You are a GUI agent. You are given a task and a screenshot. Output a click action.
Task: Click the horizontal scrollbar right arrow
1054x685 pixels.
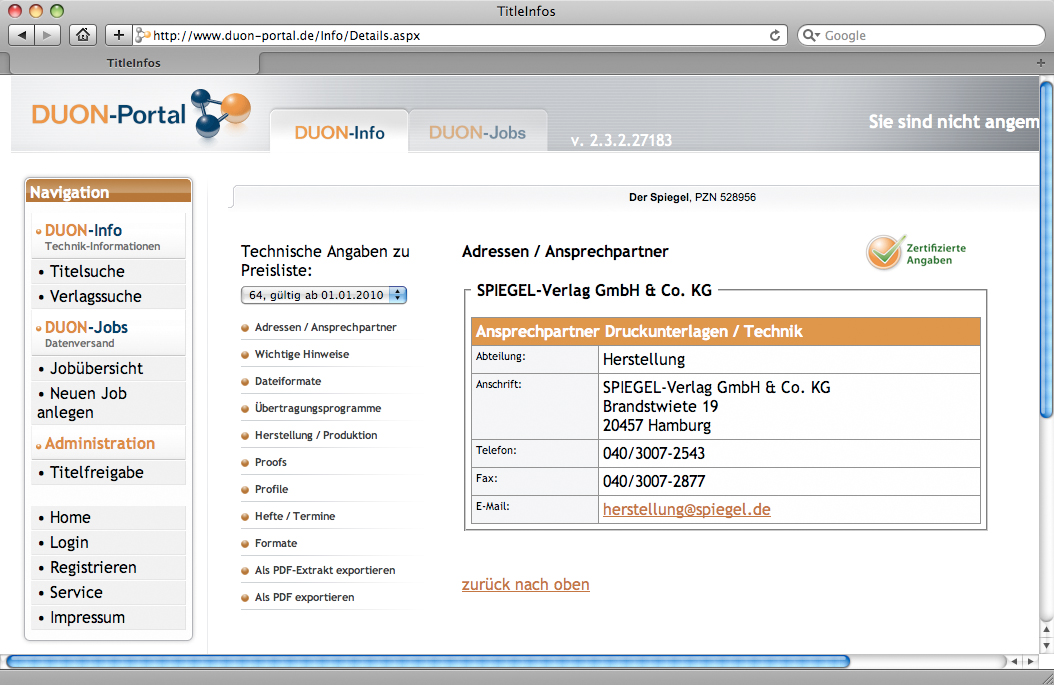[x=1030, y=661]
